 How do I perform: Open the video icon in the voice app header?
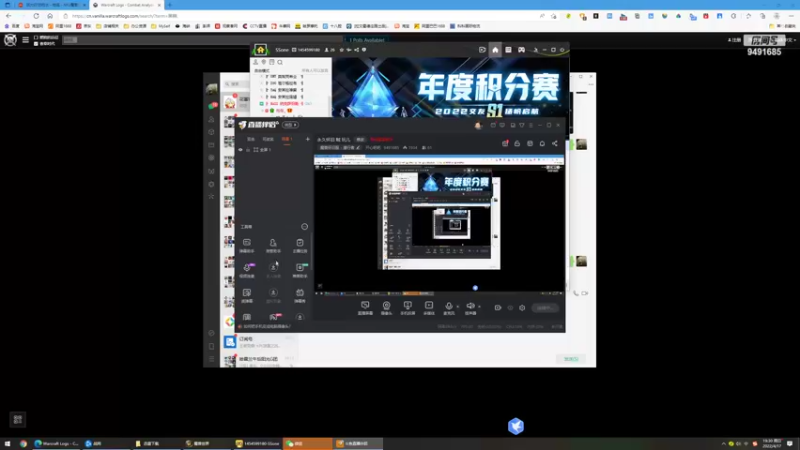(482, 50)
